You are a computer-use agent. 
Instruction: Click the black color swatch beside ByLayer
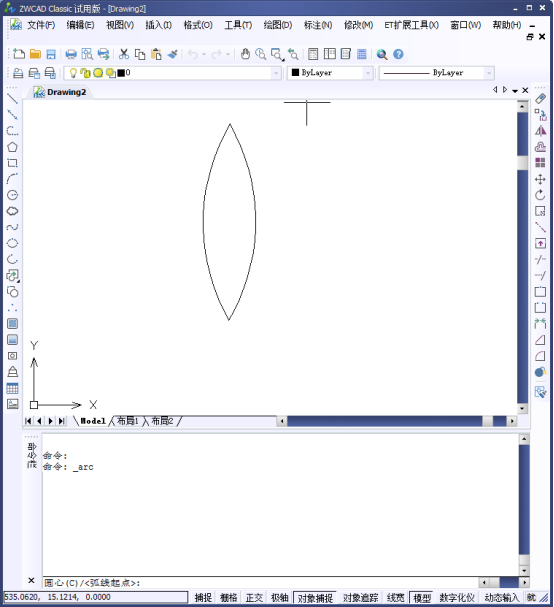(295, 72)
